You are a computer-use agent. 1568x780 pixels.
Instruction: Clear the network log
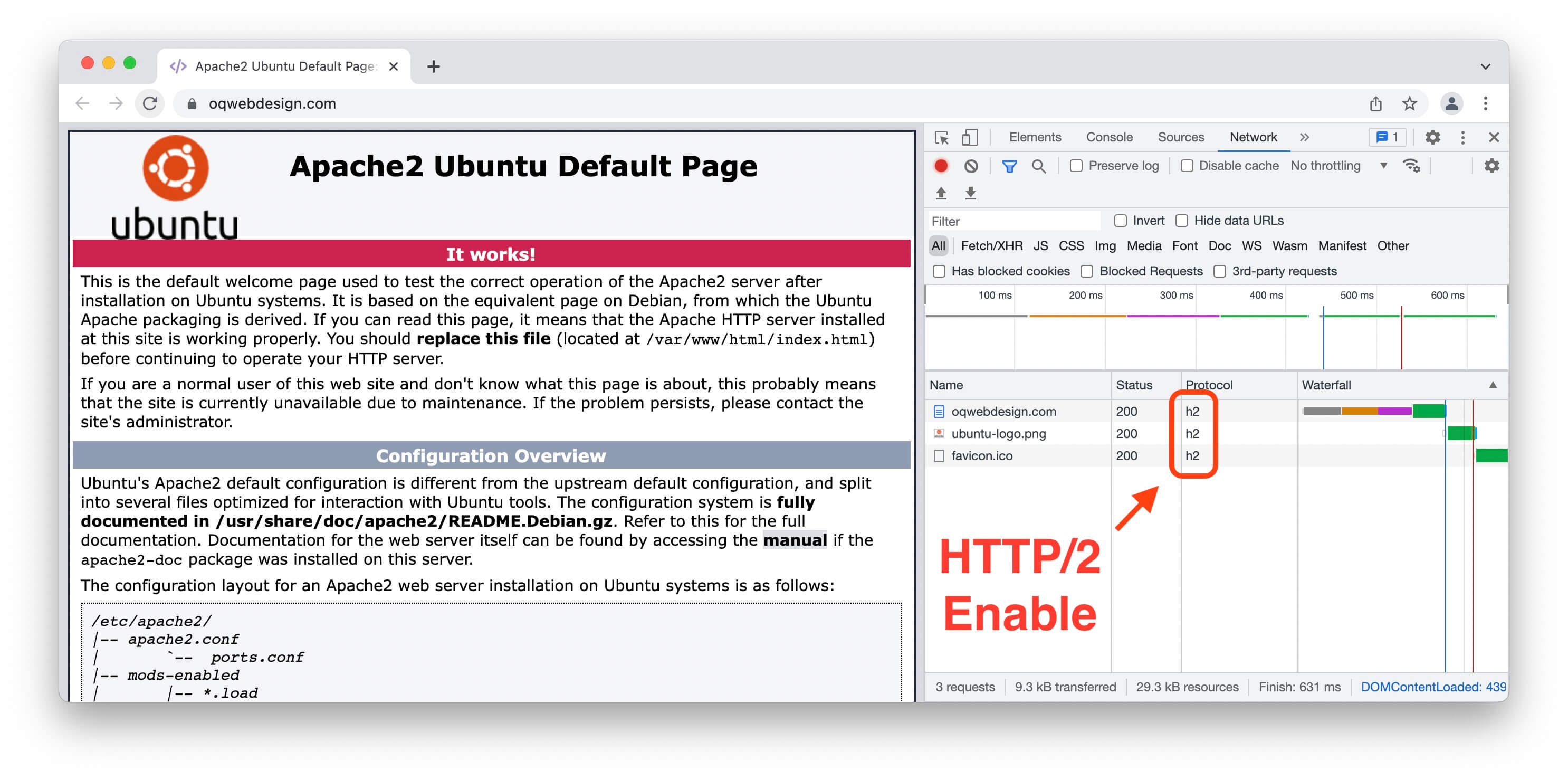971,166
